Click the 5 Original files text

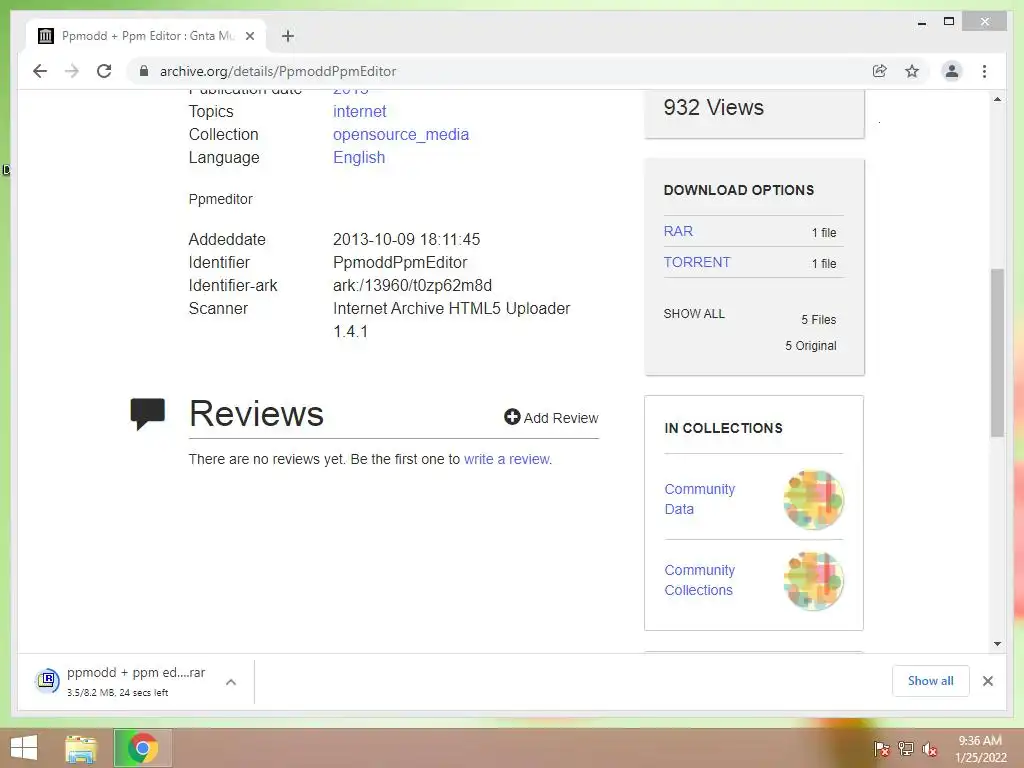810,345
